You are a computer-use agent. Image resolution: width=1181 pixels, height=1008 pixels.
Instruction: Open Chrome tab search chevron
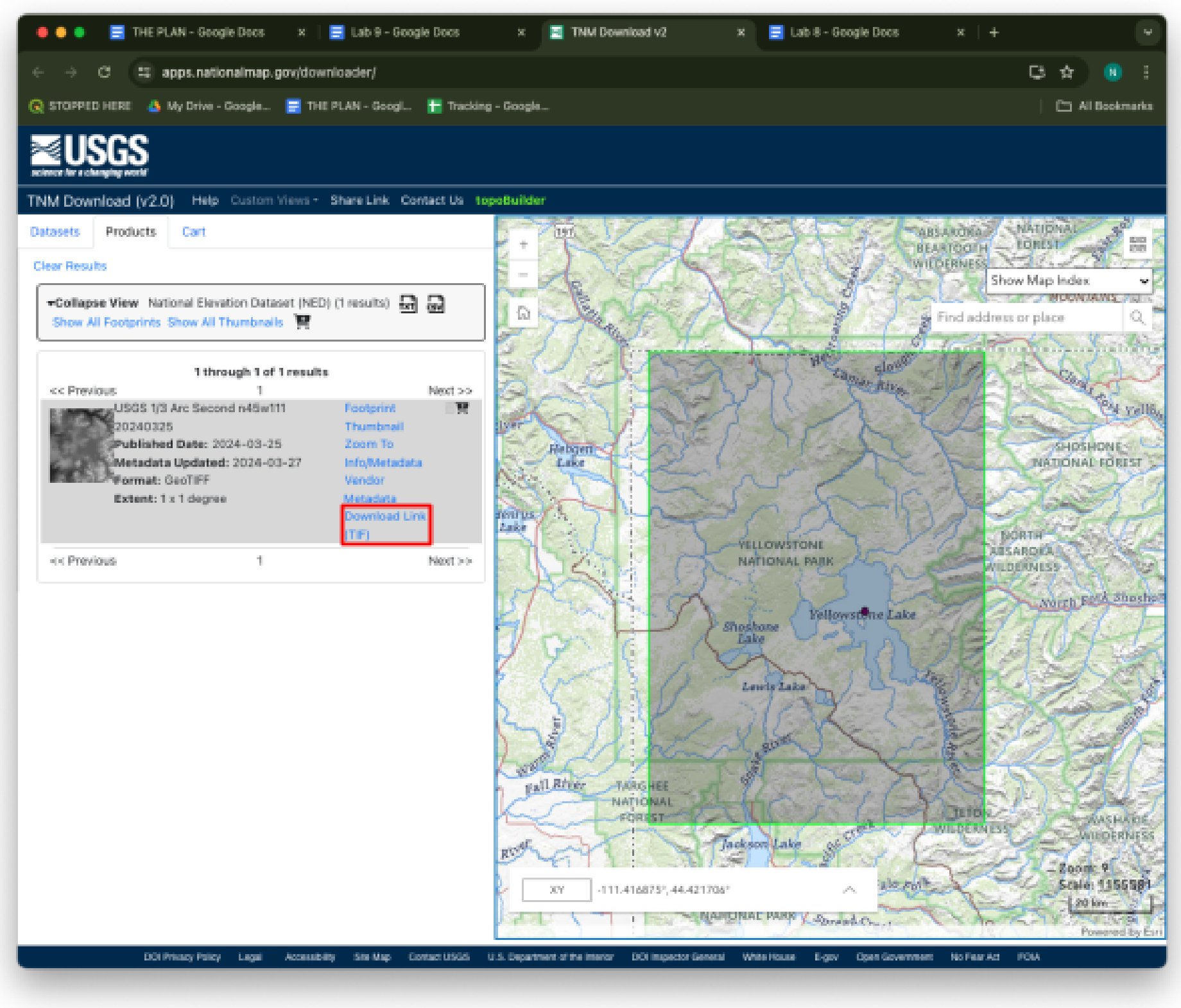click(x=1148, y=32)
